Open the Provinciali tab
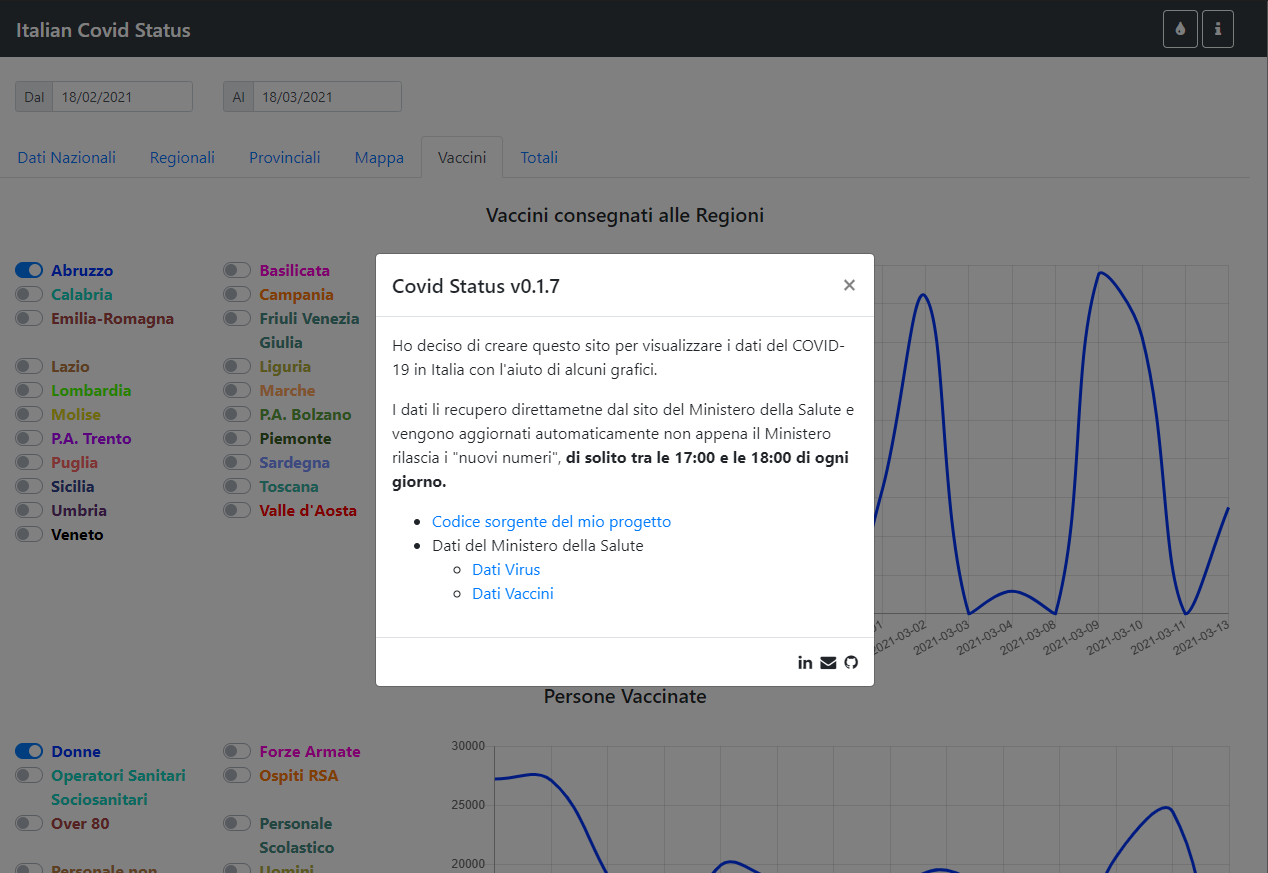 (x=285, y=157)
